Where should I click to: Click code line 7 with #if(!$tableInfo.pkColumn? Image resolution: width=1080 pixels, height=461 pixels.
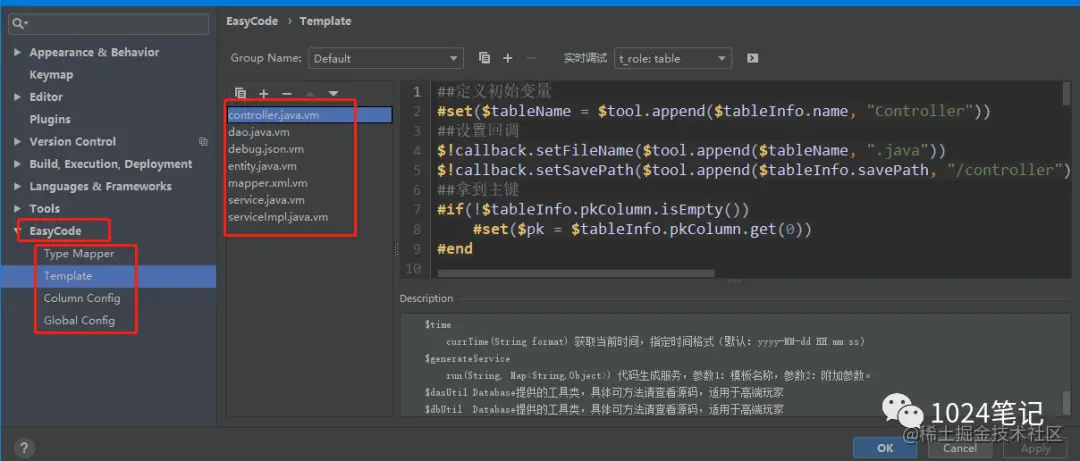tap(593, 209)
